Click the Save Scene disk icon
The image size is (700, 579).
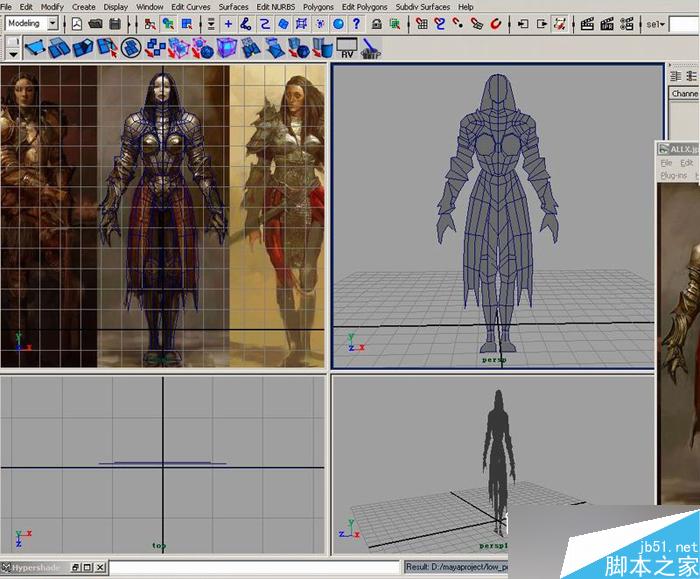pos(115,24)
